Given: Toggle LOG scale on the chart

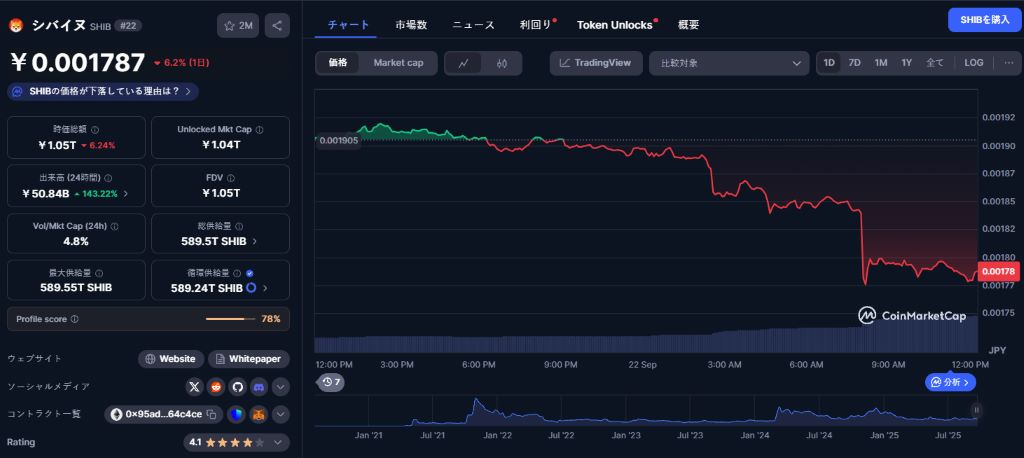Looking at the screenshot, I should coord(974,63).
